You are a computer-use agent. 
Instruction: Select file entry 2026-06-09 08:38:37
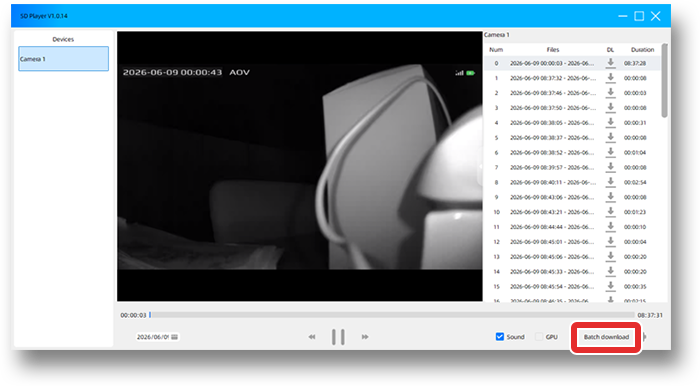pos(552,137)
